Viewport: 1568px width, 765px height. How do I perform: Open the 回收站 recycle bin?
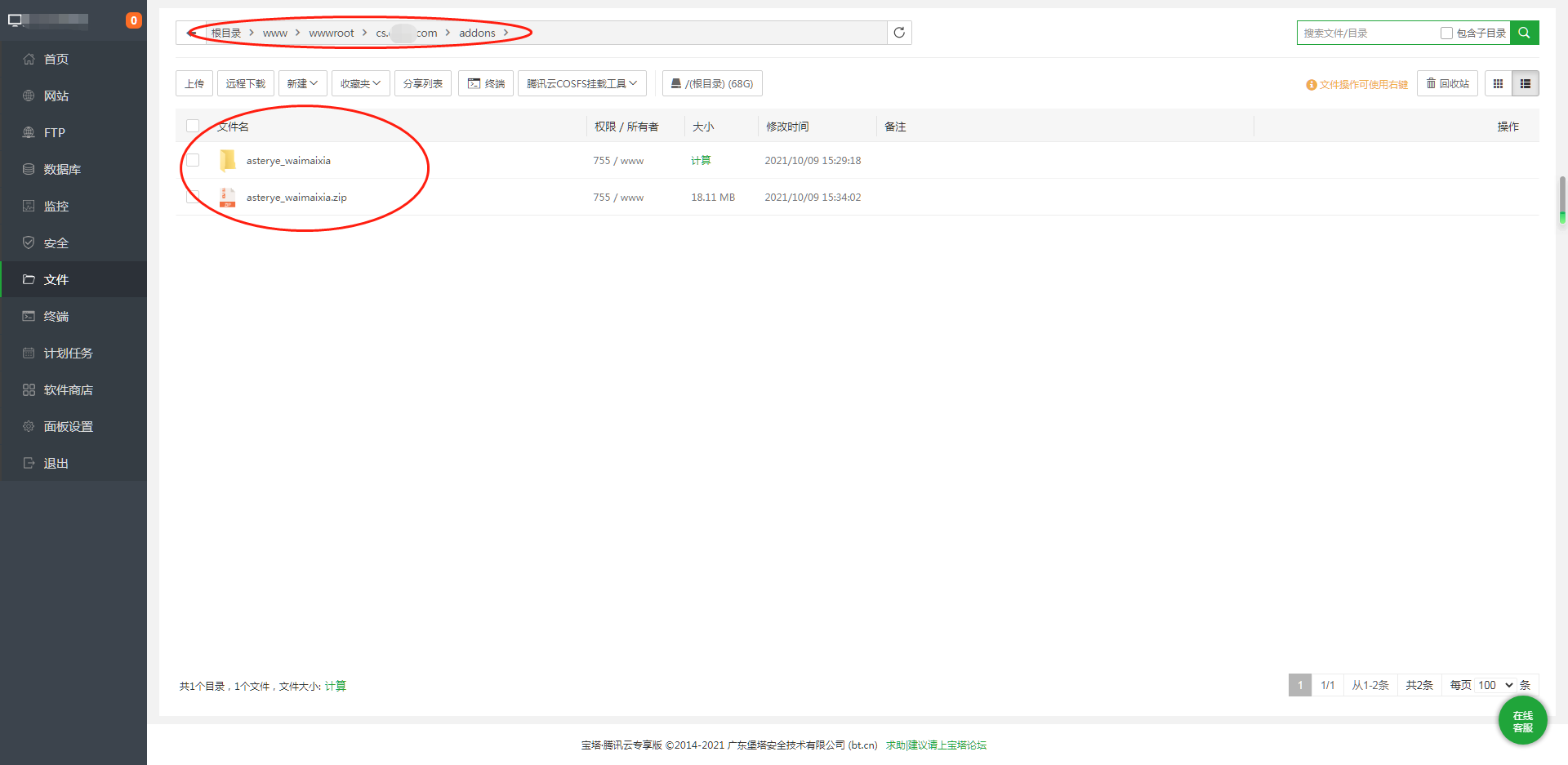coord(1447,83)
